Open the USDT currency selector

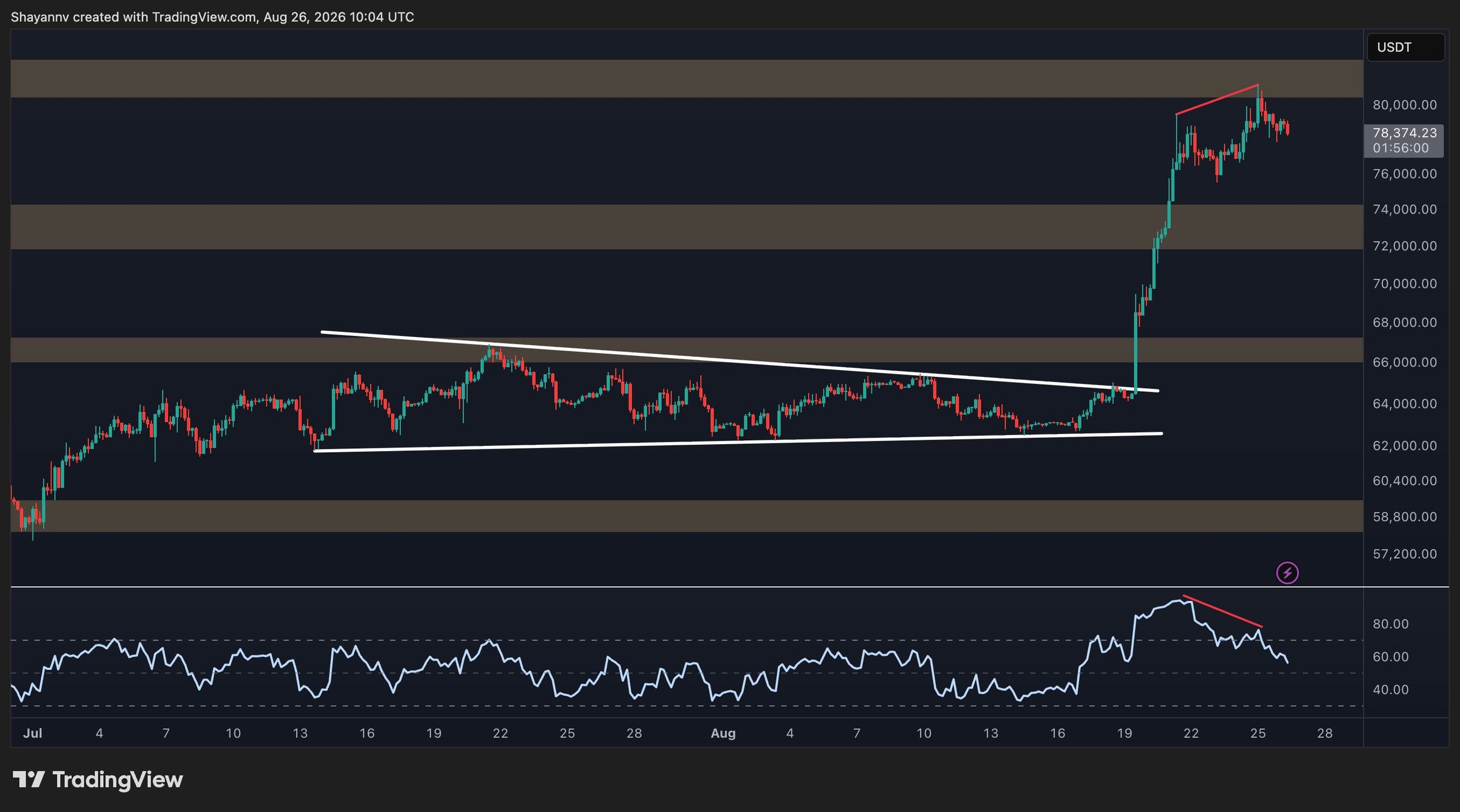pyautogui.click(x=1405, y=47)
